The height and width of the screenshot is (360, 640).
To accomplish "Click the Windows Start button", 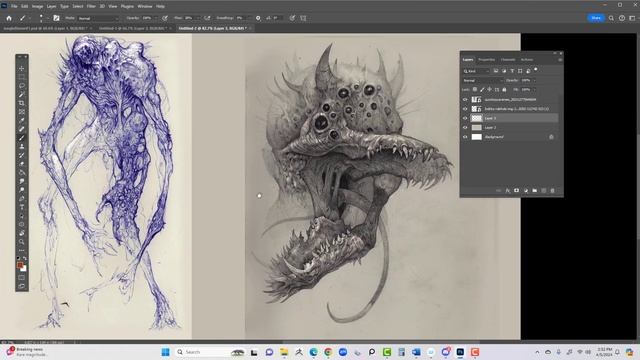I will pos(165,352).
